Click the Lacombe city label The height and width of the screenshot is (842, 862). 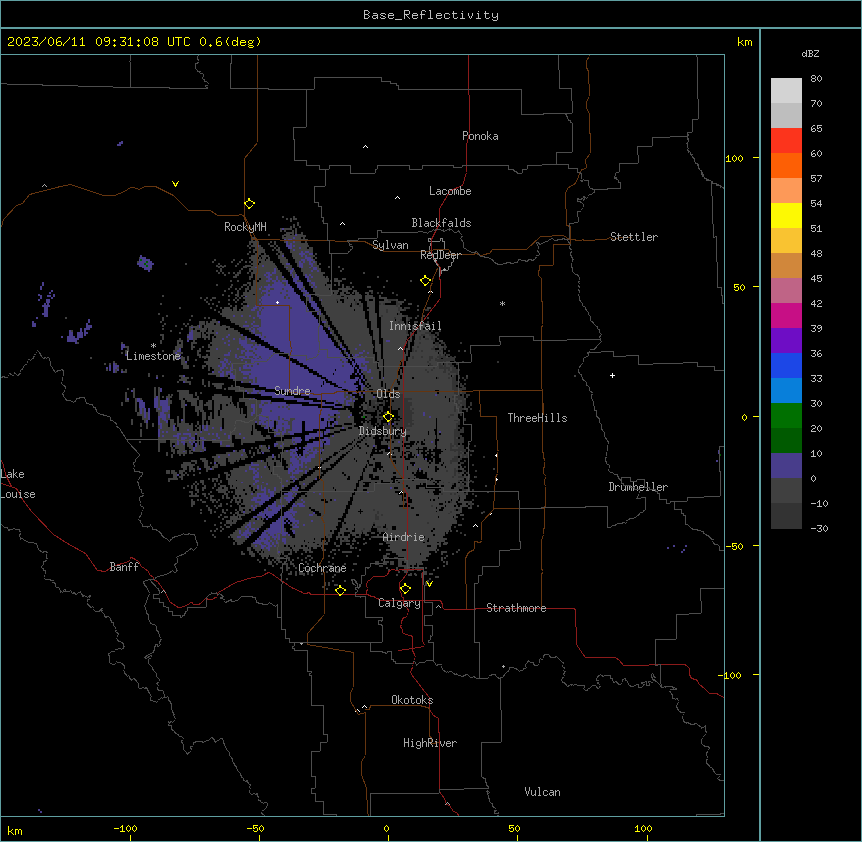click(450, 191)
